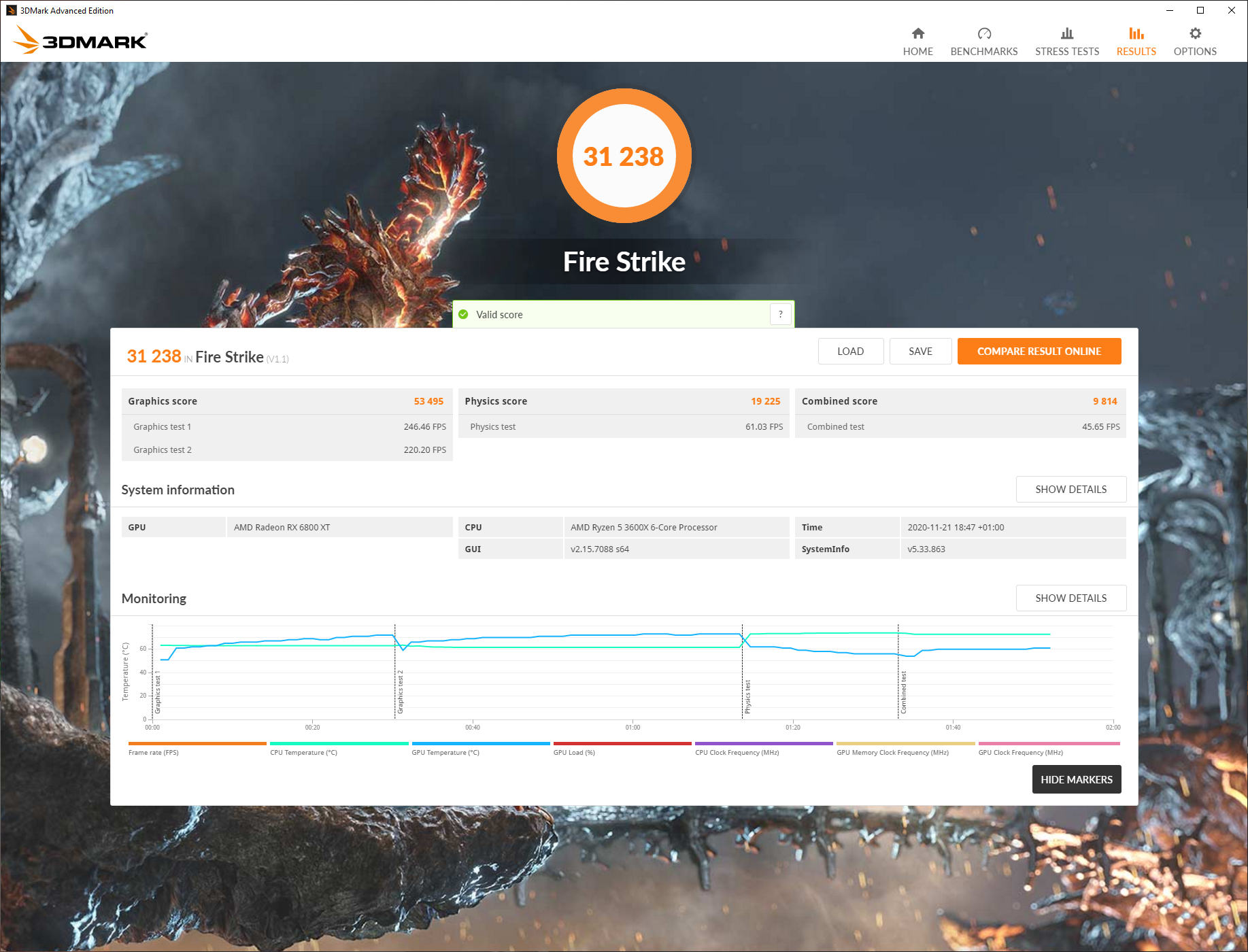Click the LOAD button
Screen dimensions: 1248x952
tap(851, 352)
